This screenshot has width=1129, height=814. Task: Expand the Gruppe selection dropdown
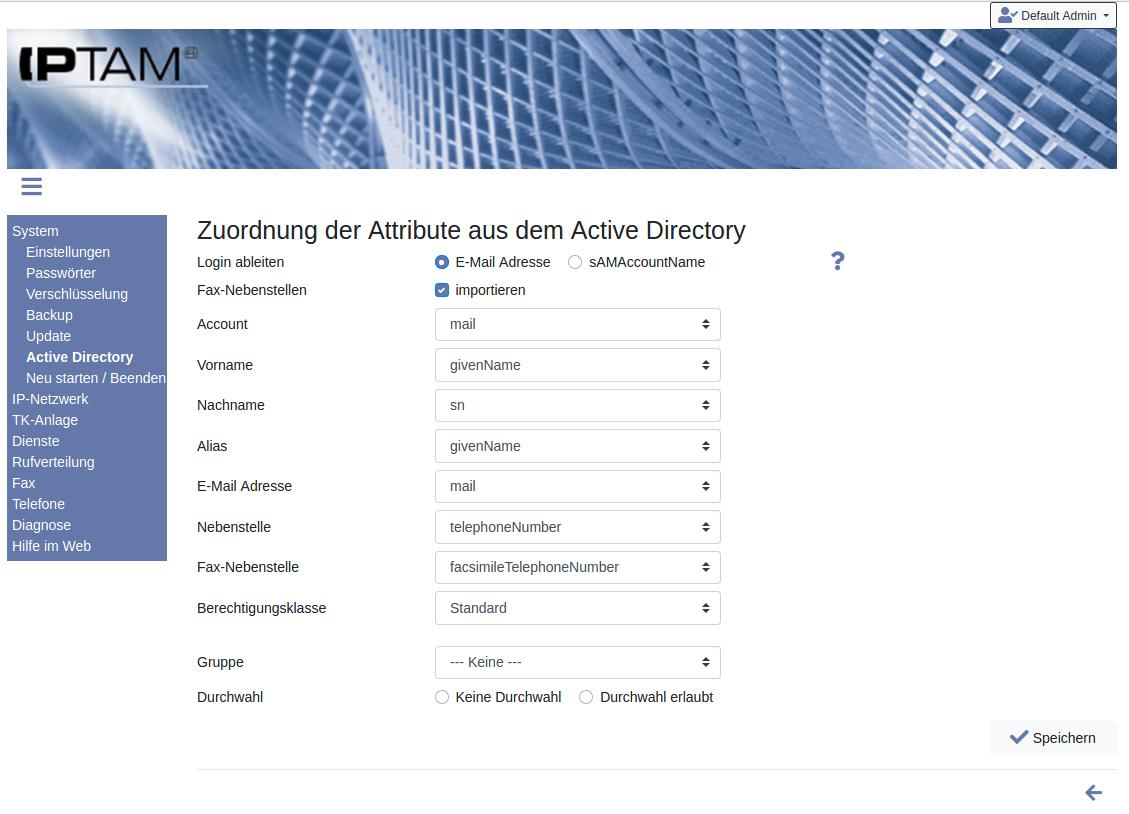coord(577,662)
